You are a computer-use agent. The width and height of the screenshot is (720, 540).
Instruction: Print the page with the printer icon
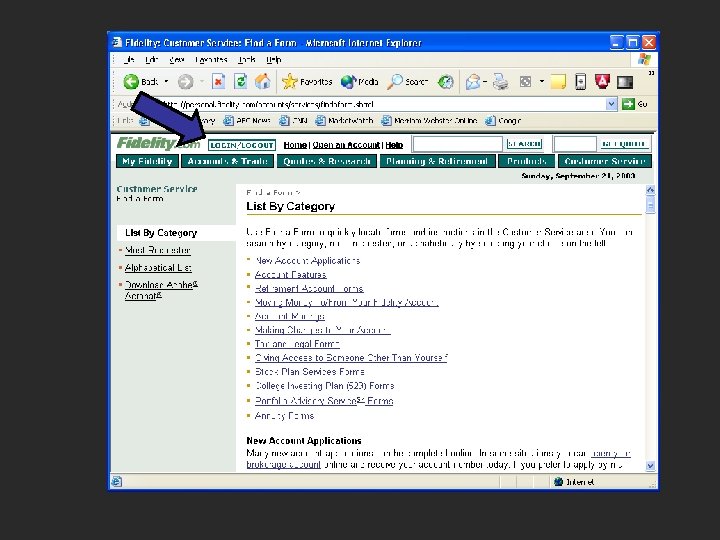click(501, 82)
